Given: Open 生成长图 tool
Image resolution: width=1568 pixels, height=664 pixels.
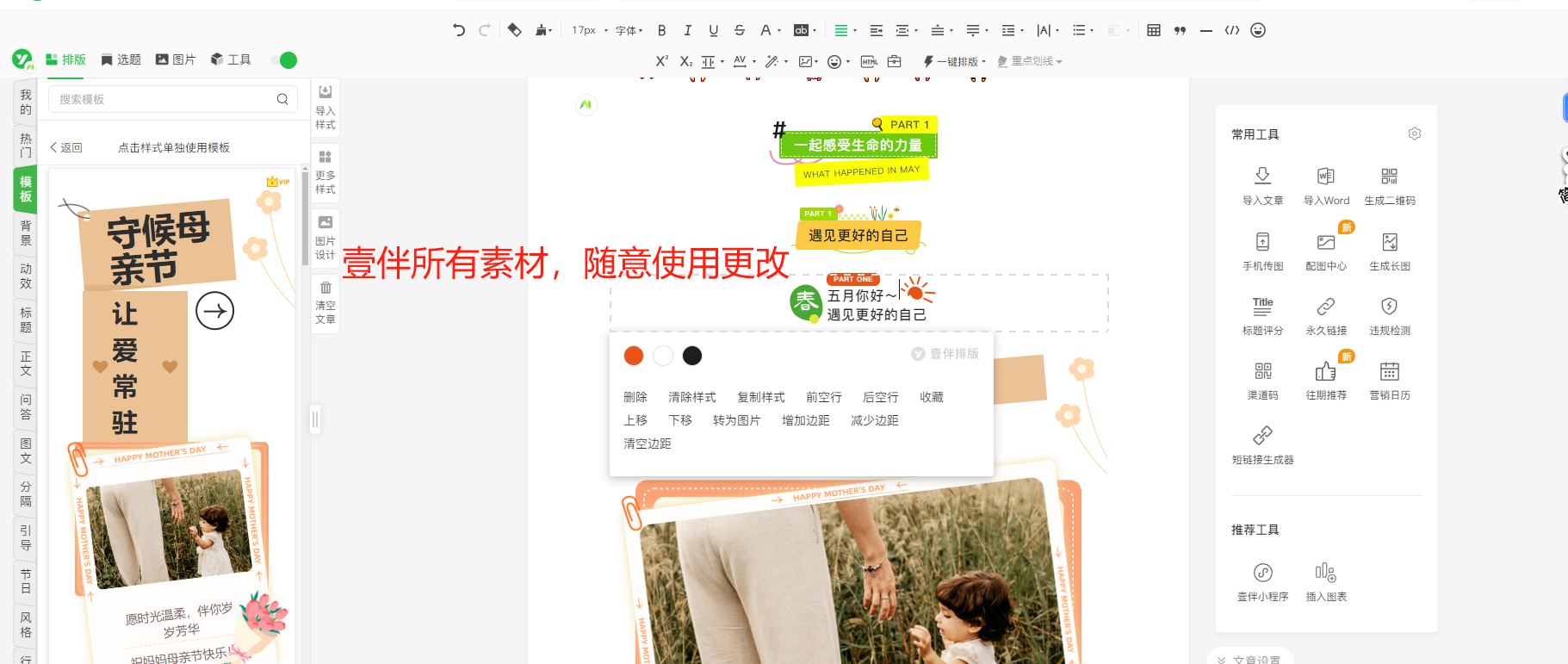Looking at the screenshot, I should tap(1390, 251).
